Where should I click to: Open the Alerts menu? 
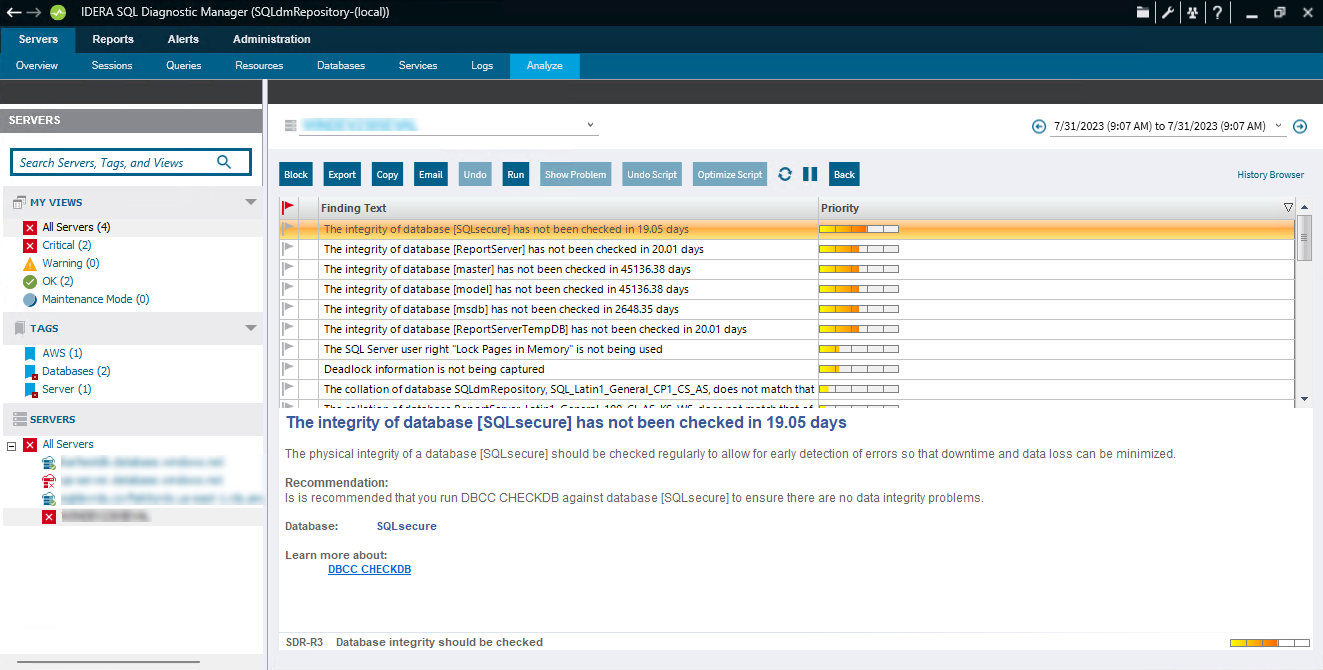click(x=183, y=39)
